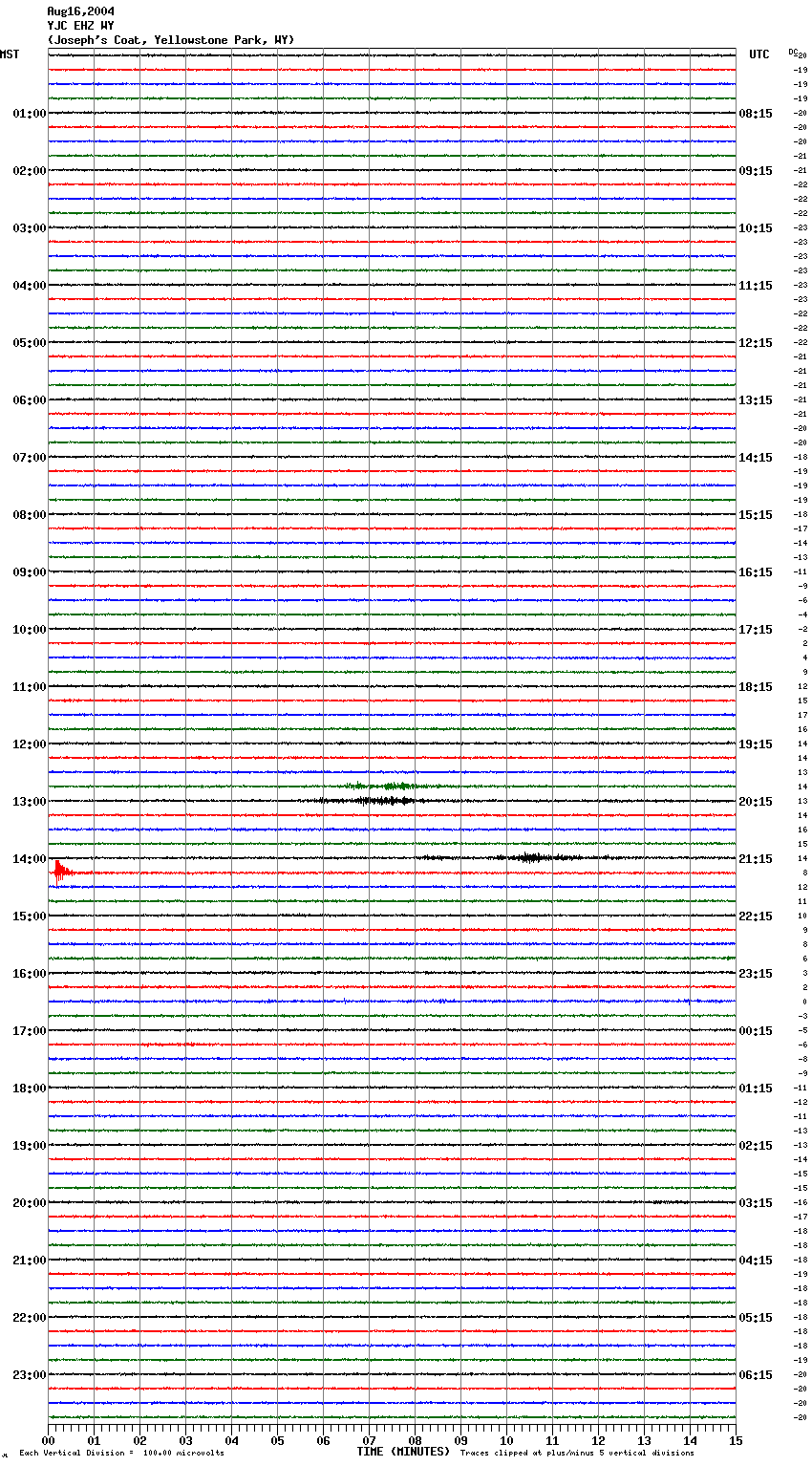The height and width of the screenshot is (1466, 812).
Task: Click the 23:15 UTC time label
Action: pyautogui.click(x=756, y=974)
